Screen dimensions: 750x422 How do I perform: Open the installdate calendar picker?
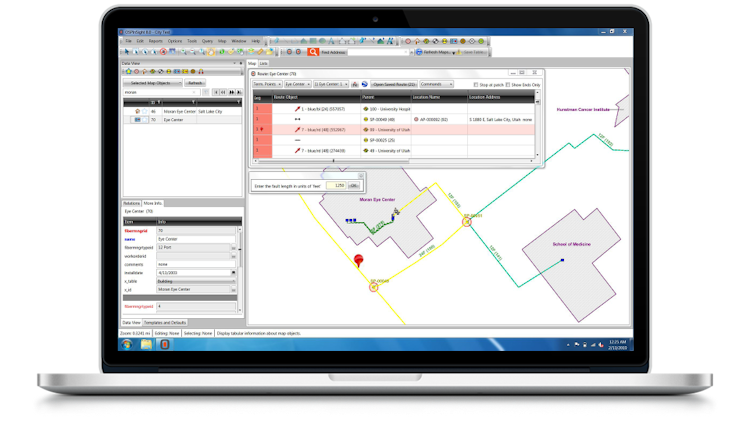(x=233, y=273)
